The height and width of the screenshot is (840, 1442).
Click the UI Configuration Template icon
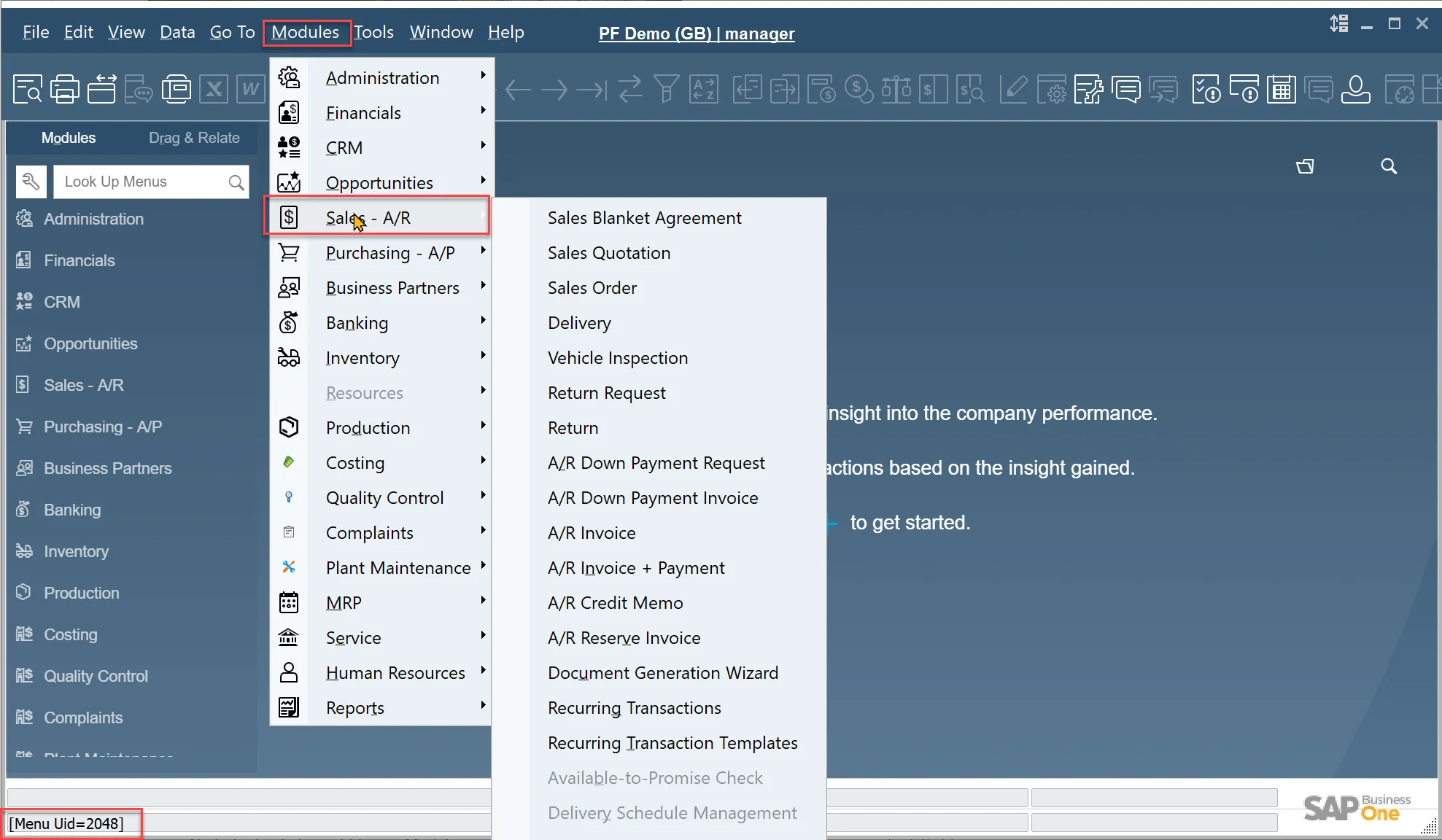click(x=1088, y=90)
